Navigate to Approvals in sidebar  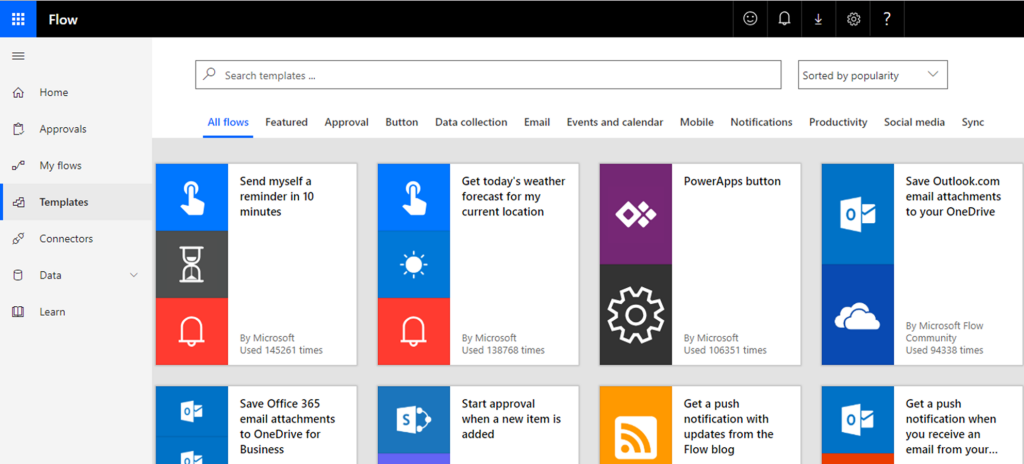[x=63, y=129]
